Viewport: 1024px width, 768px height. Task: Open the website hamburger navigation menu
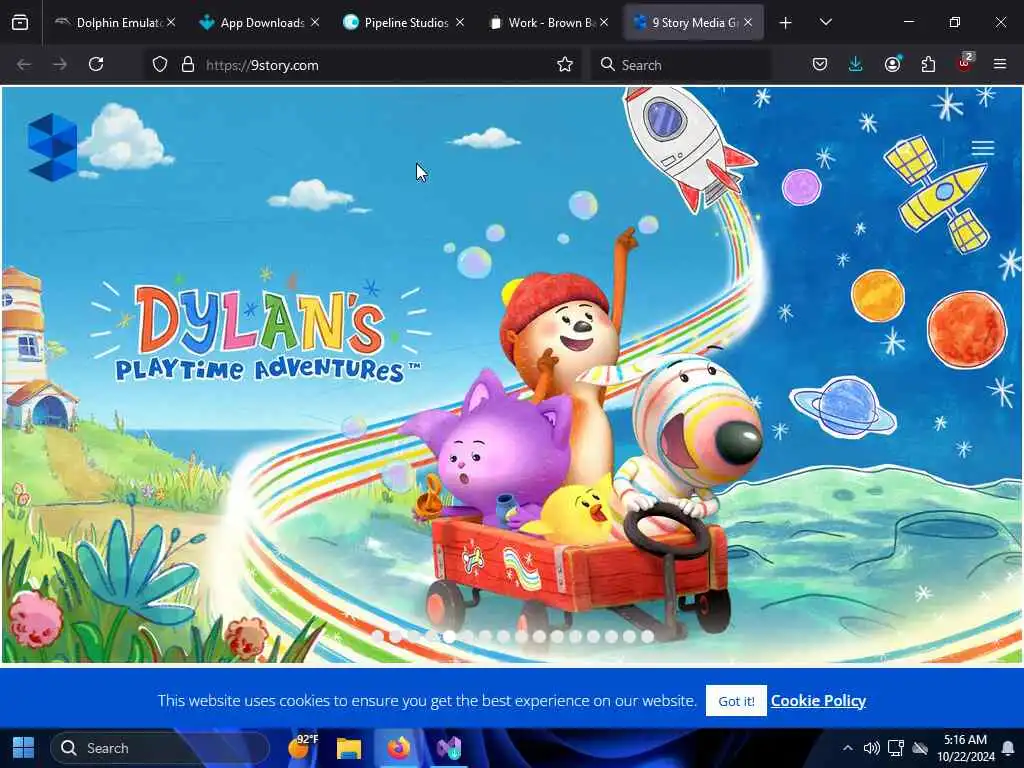pyautogui.click(x=982, y=148)
